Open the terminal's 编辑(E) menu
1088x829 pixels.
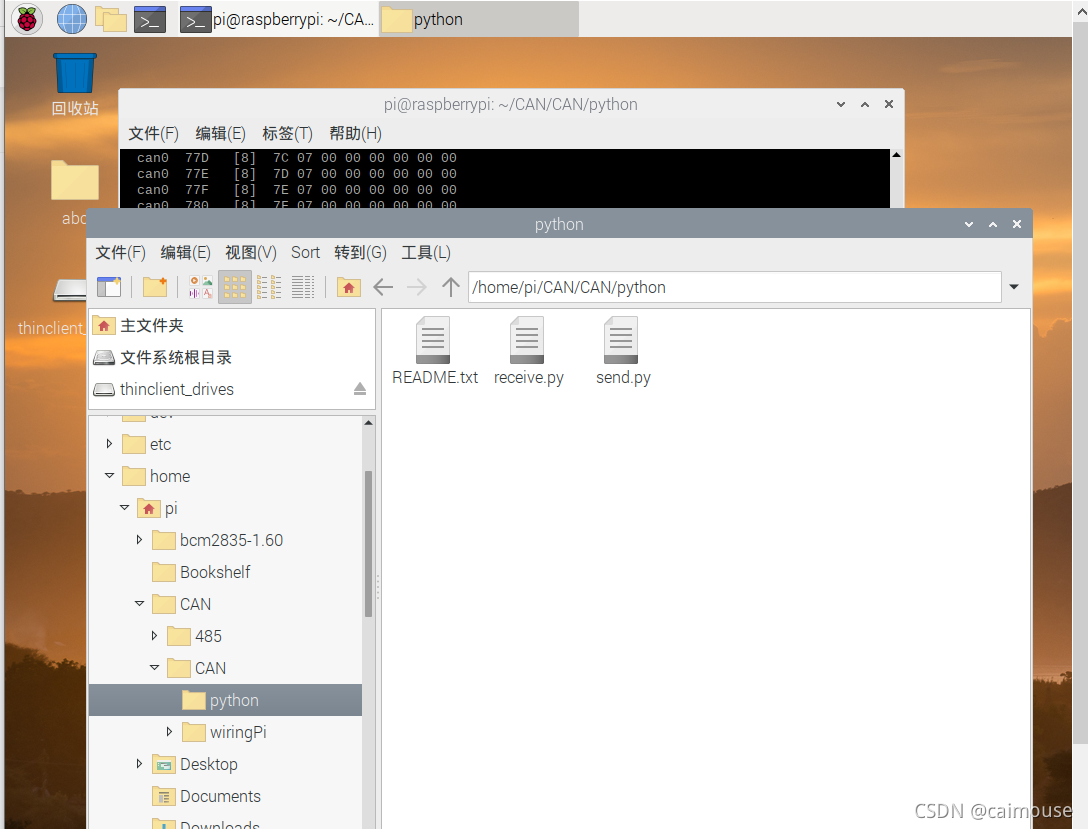click(x=221, y=134)
